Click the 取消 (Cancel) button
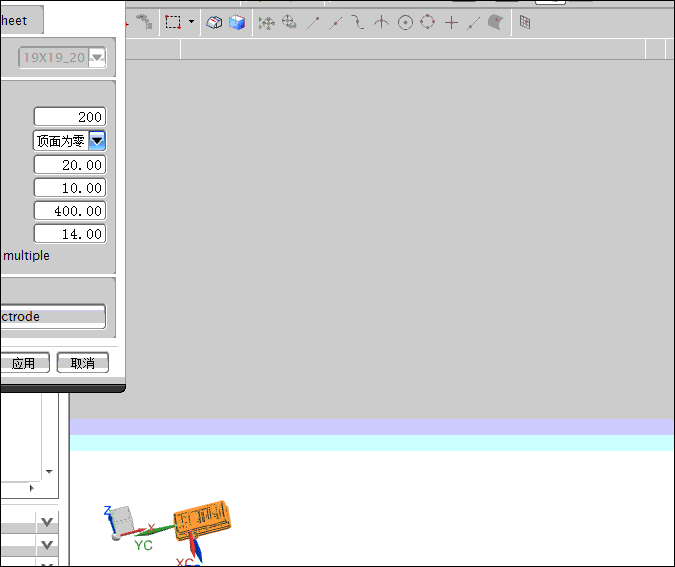 click(83, 363)
